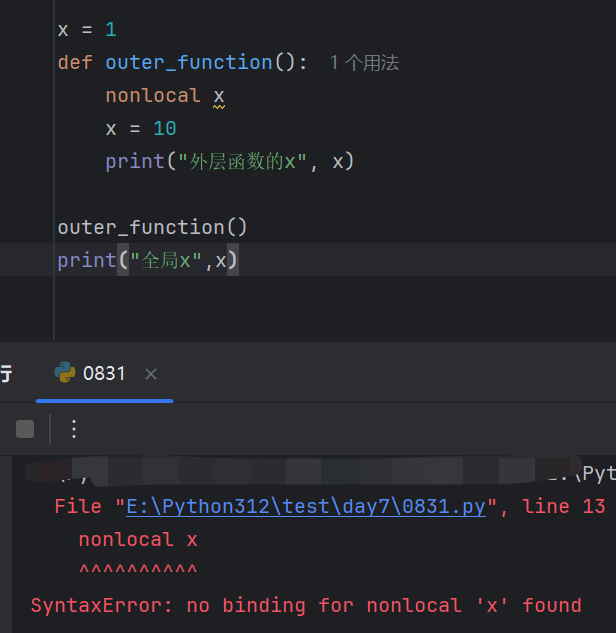Image resolution: width=616 pixels, height=633 pixels.
Task: Close the 0831 run tab
Action: (151, 374)
